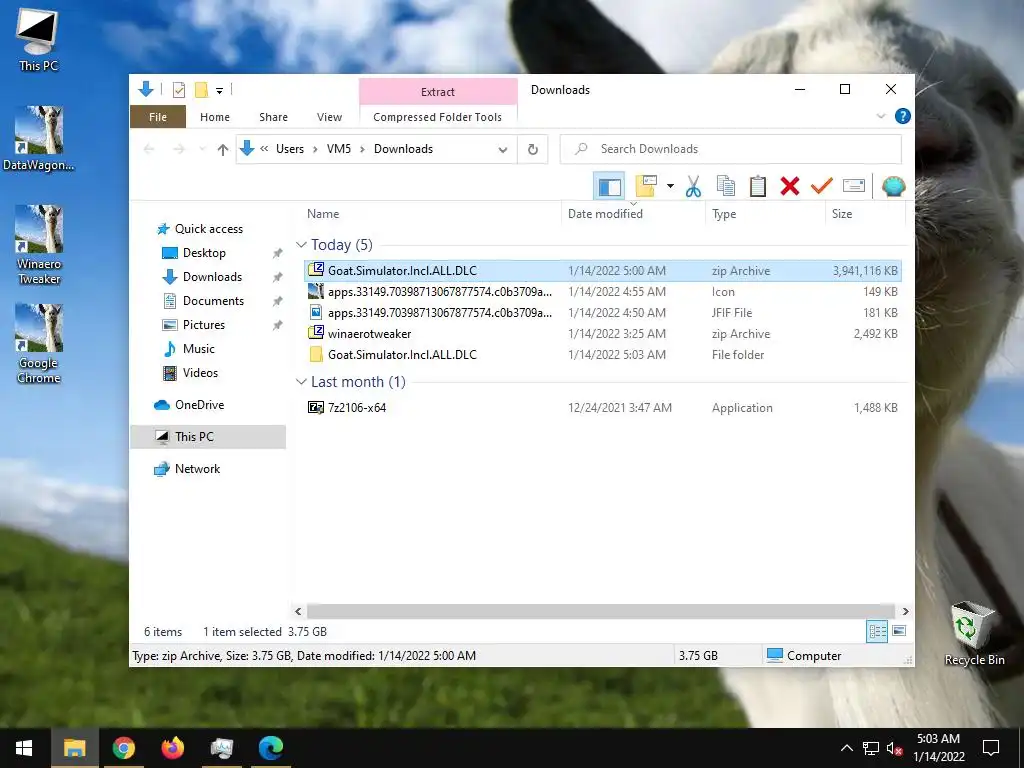1024x768 pixels.
Task: Click the Copy pages icon
Action: point(726,186)
